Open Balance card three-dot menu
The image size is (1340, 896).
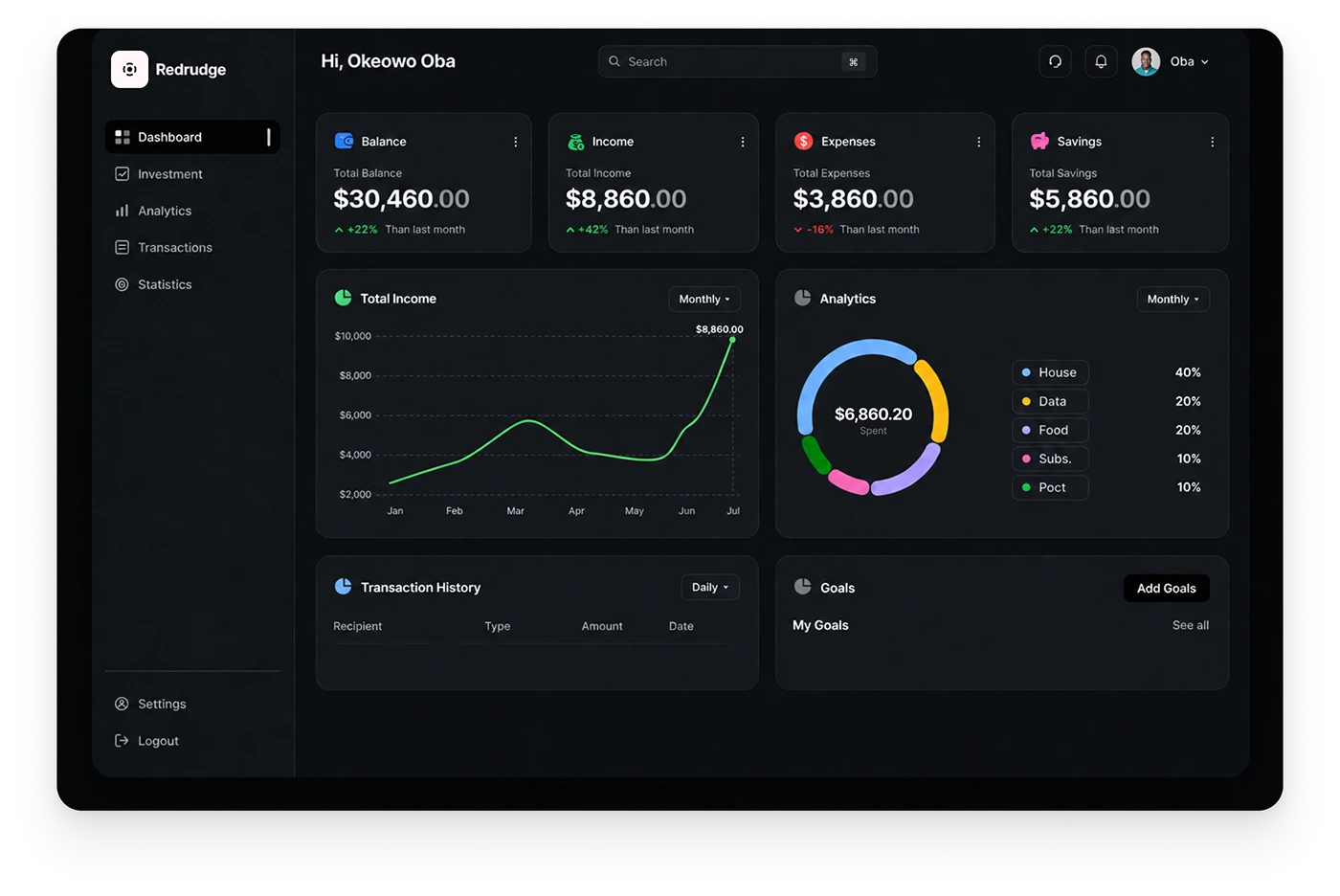point(515,142)
